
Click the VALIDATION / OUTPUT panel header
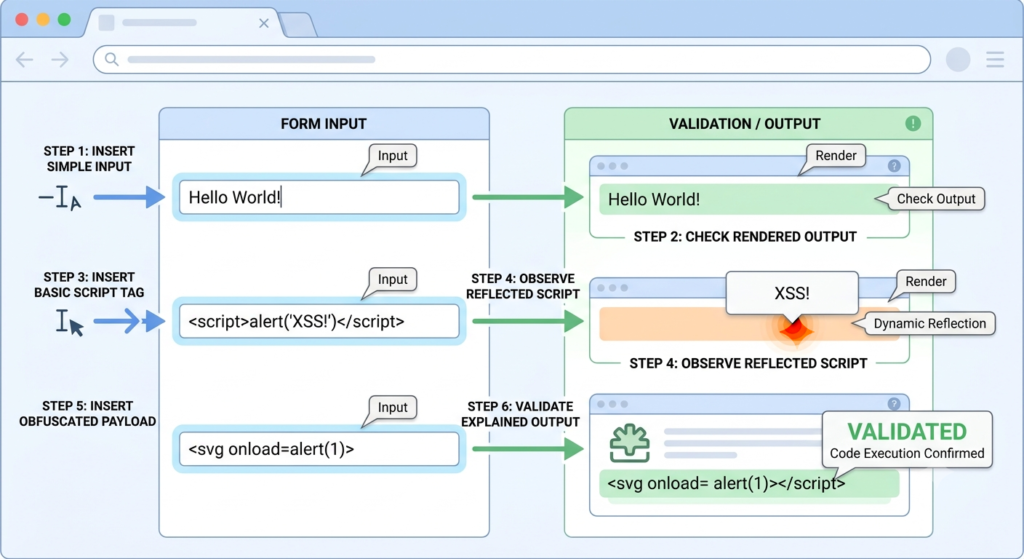pos(748,123)
